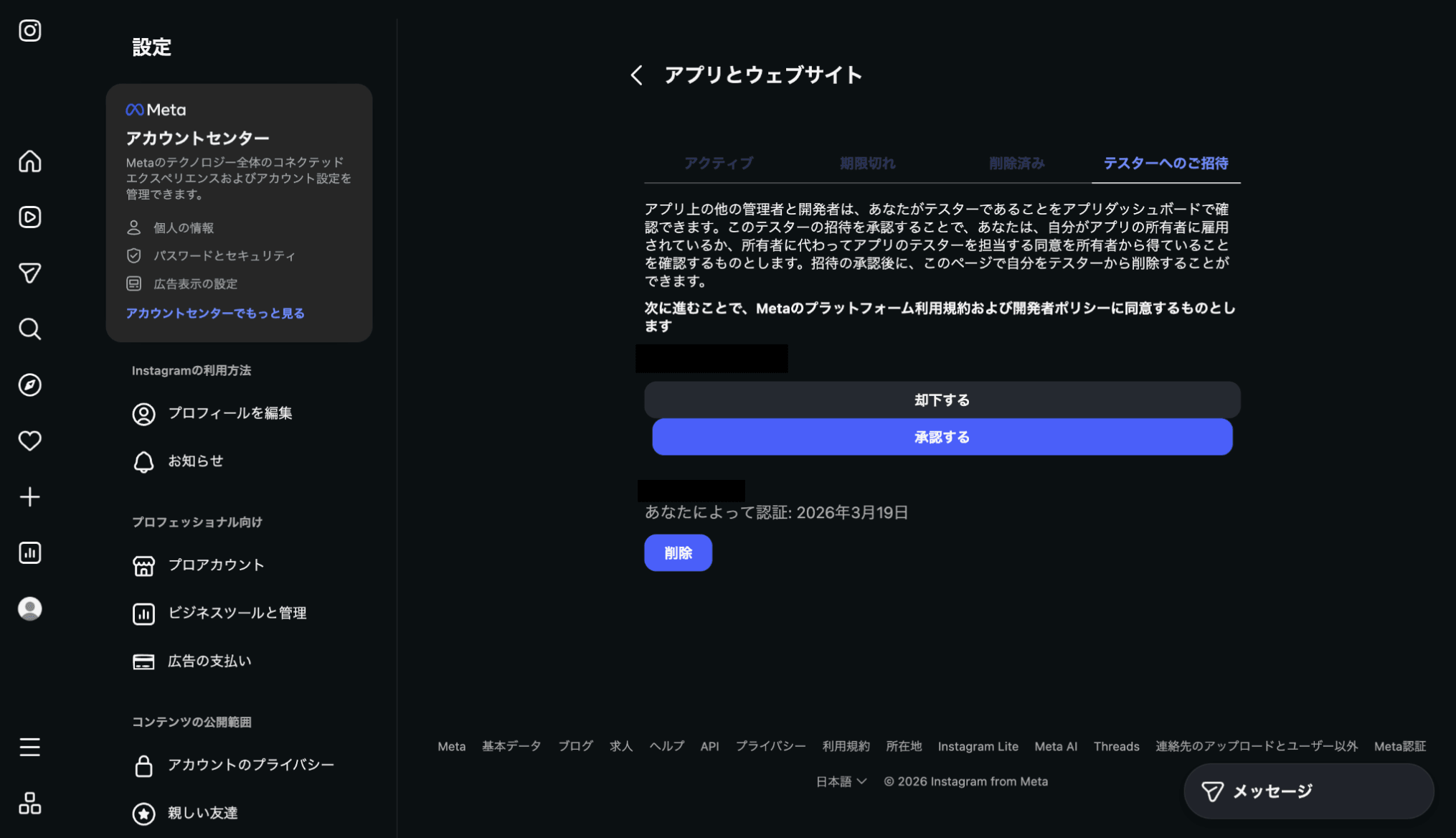
Task: Click the Instagram logo icon
Action: 29,31
